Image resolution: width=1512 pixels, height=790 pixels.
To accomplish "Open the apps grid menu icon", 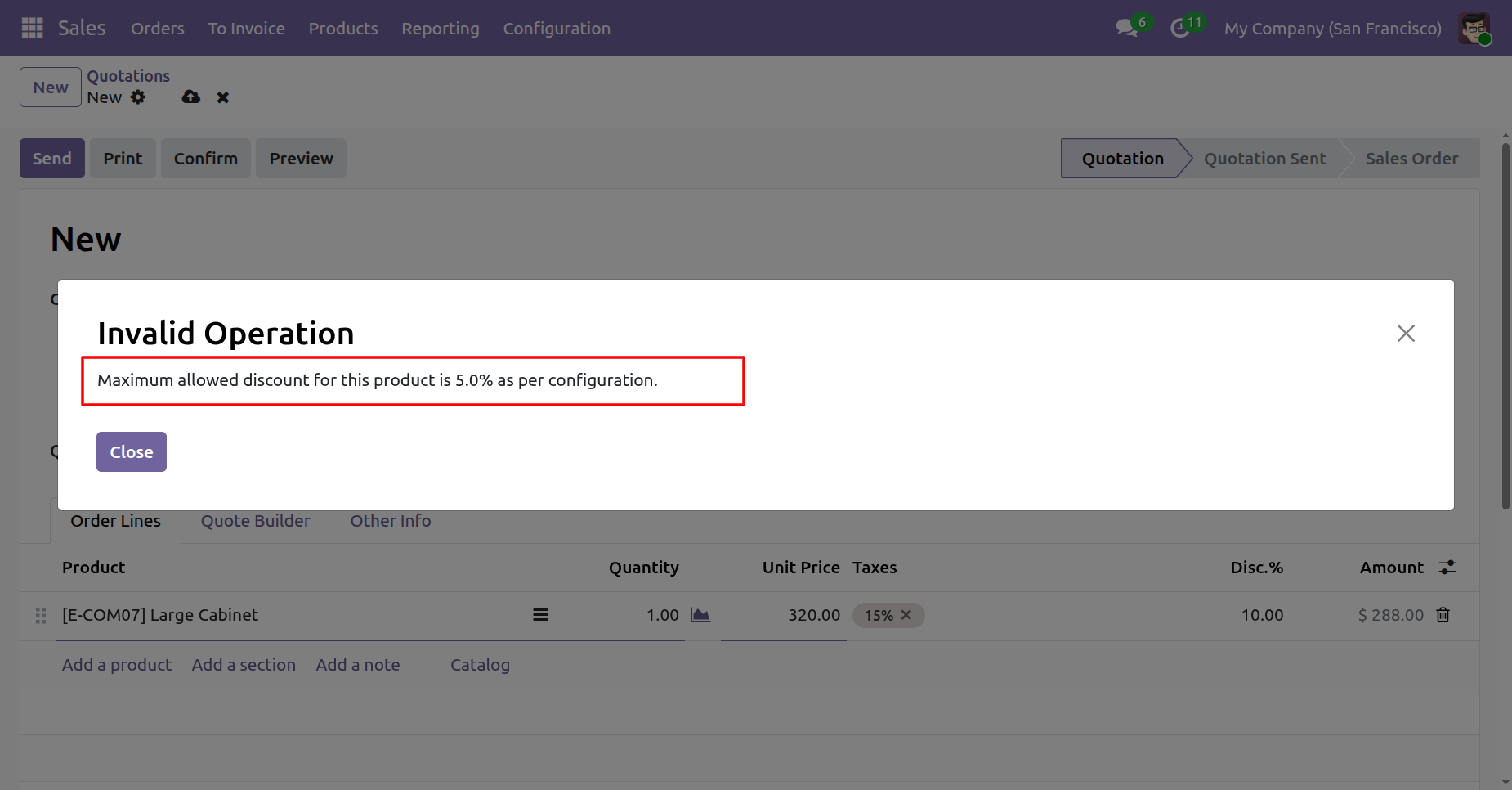I will point(32,28).
